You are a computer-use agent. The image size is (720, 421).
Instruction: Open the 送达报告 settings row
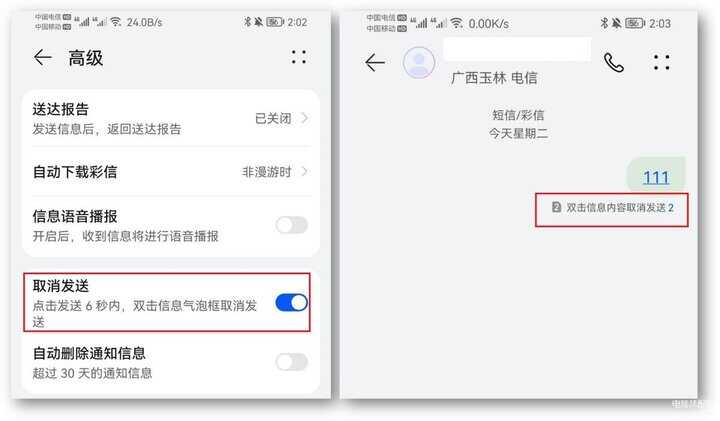point(171,118)
